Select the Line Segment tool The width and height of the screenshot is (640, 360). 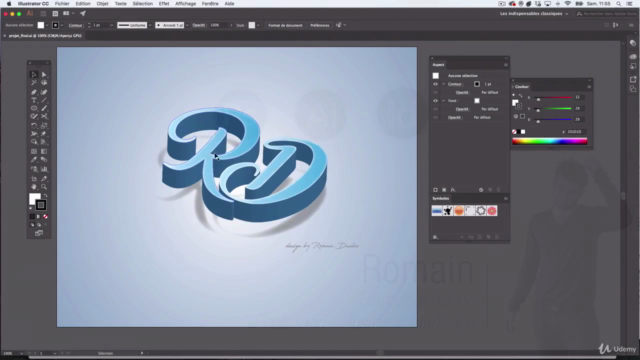(44, 100)
